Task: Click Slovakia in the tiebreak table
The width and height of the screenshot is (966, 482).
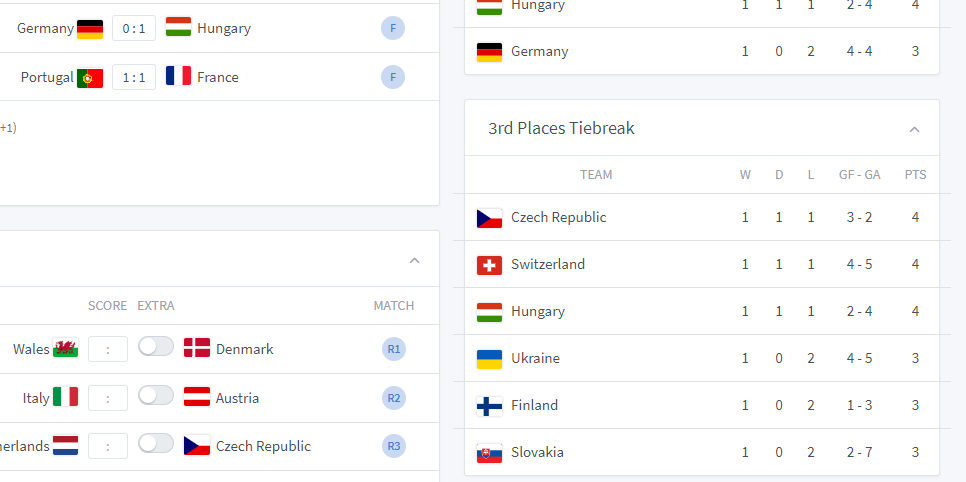Action: pyautogui.click(x=537, y=452)
